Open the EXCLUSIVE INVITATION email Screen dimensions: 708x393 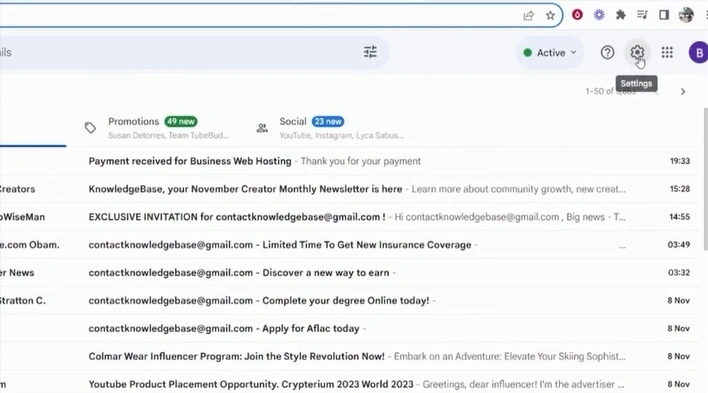click(349, 217)
